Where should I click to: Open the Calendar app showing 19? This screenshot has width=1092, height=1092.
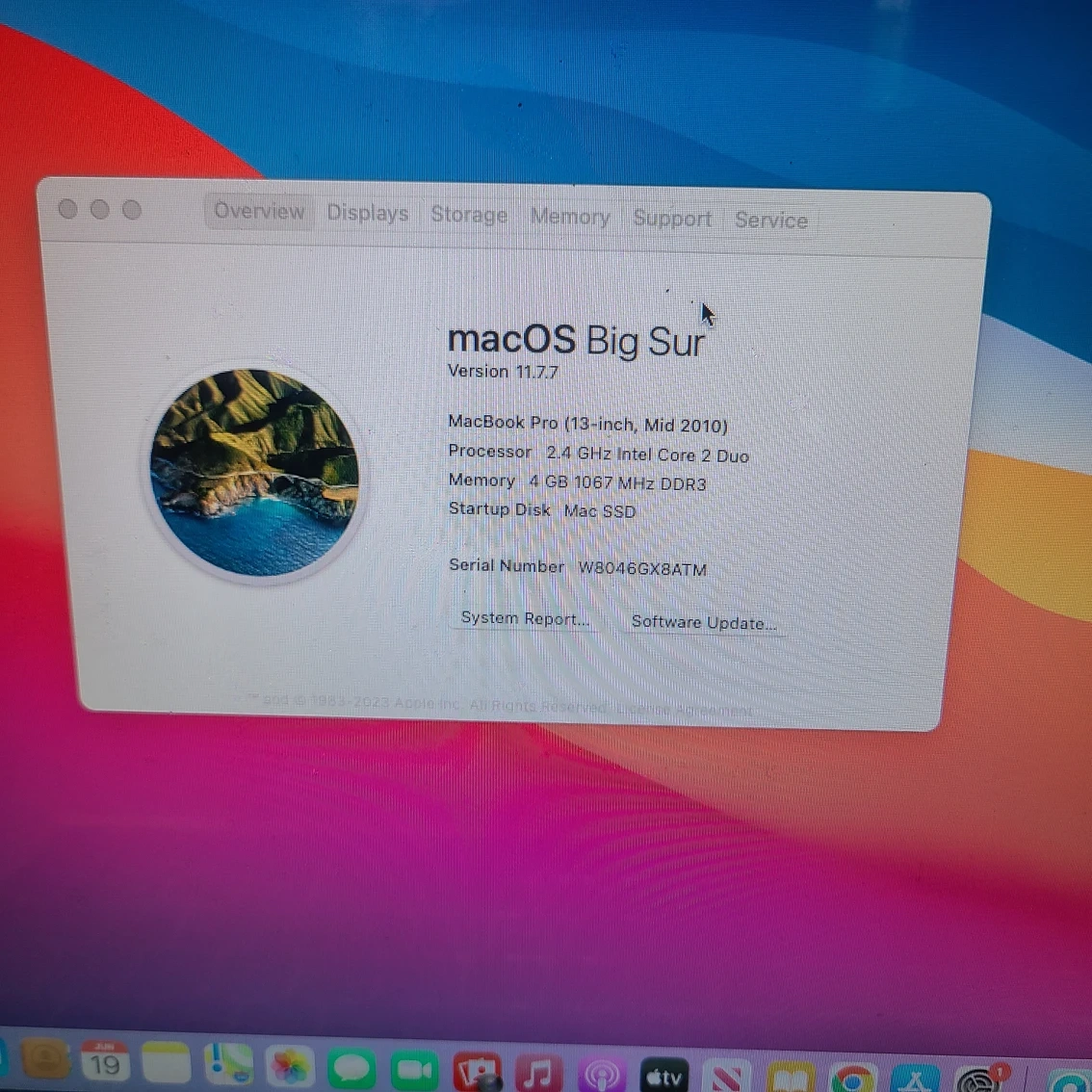click(104, 1061)
